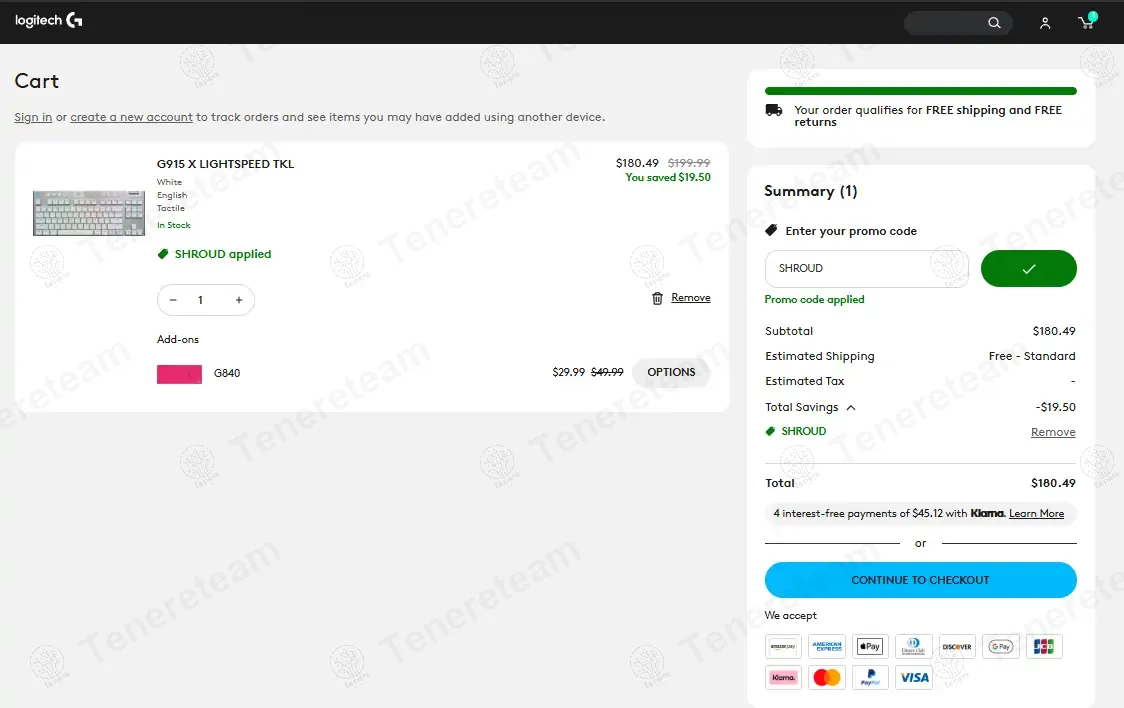1124x708 pixels.
Task: Open the shopping cart icon
Action: pos(1085,22)
